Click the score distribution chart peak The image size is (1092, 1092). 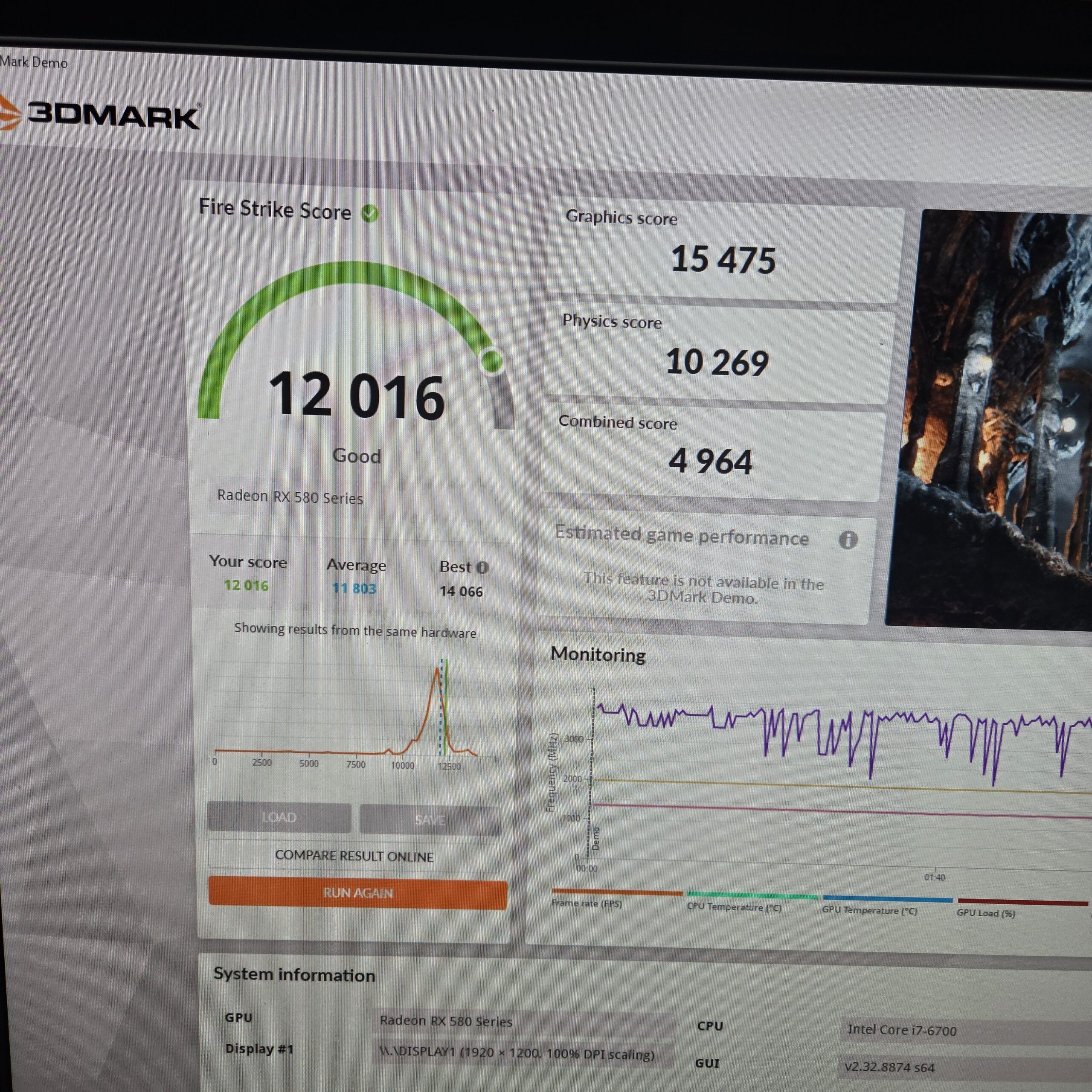[439, 671]
